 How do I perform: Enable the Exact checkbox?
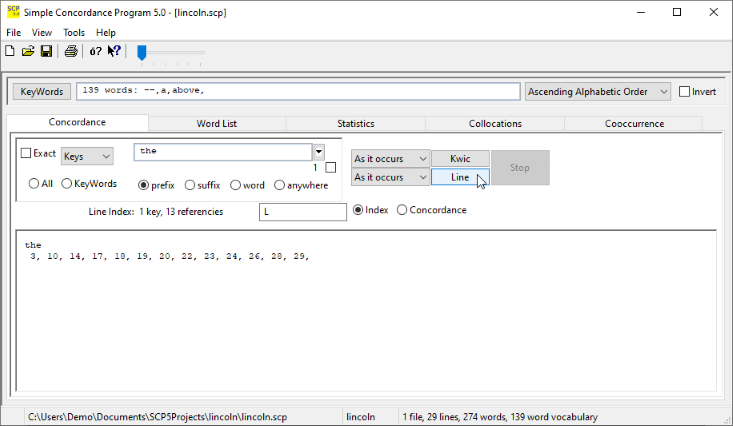[x=27, y=154]
